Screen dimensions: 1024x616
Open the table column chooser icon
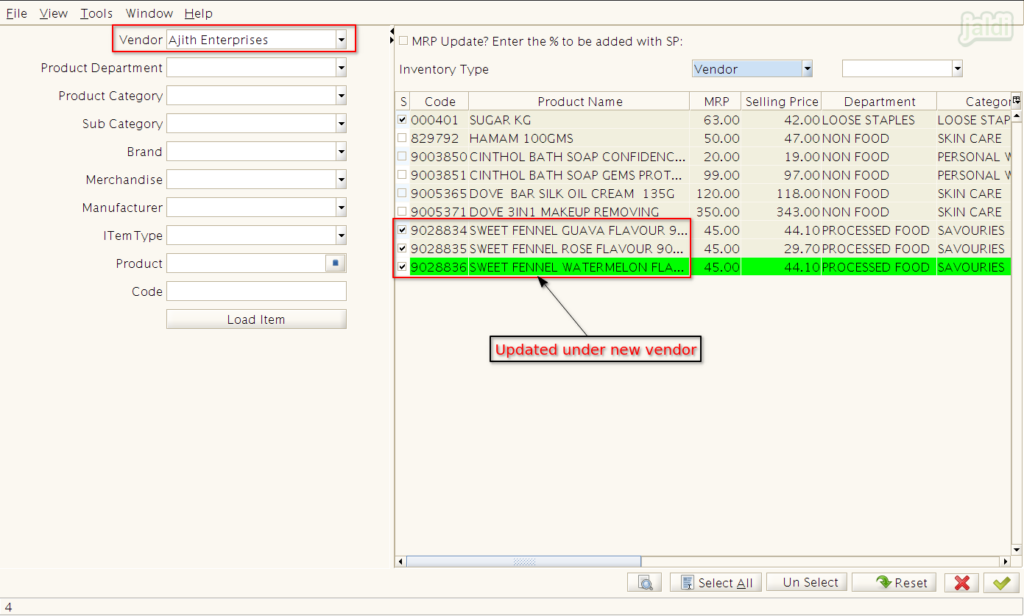tap(1016, 99)
